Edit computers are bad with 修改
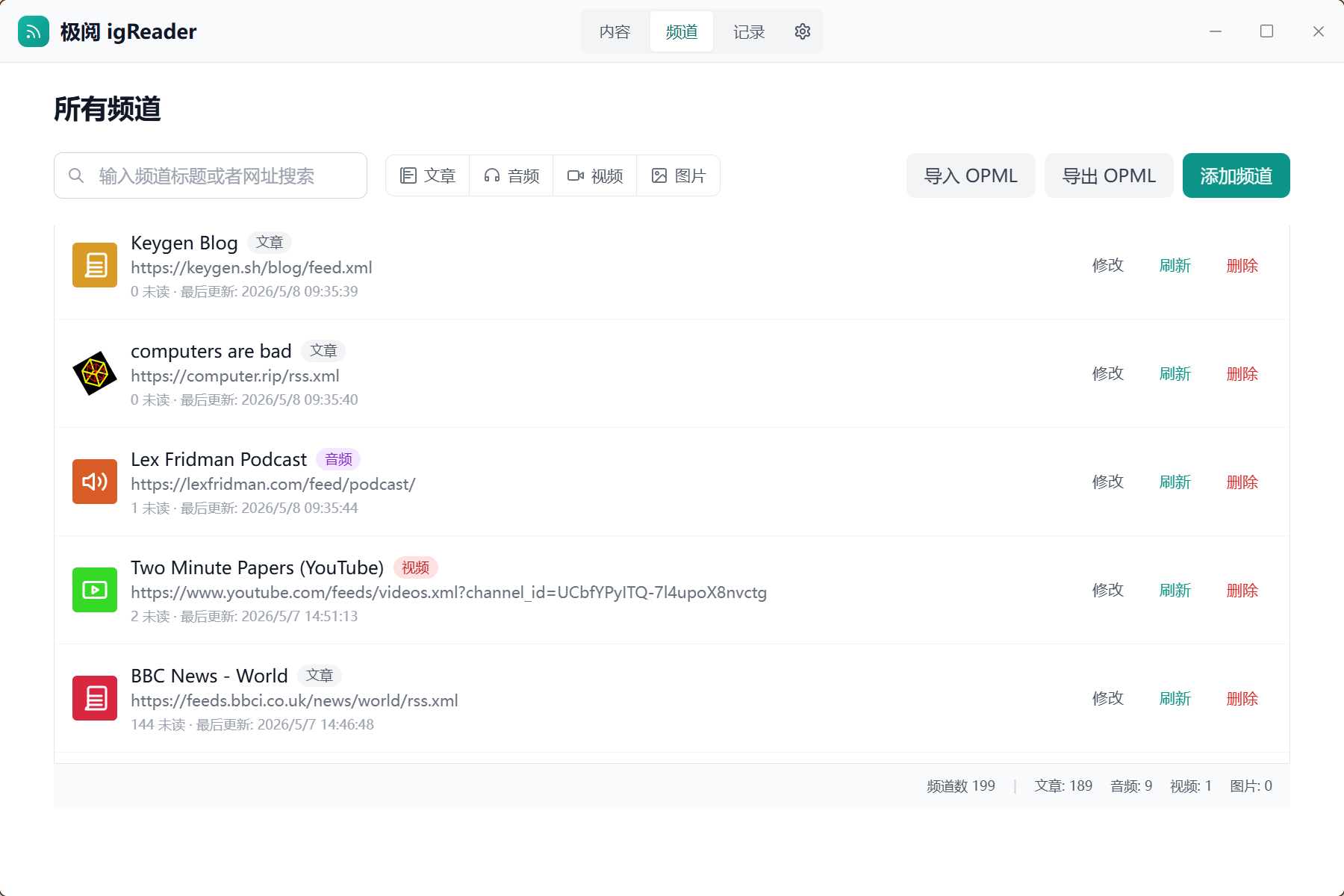The height and width of the screenshot is (896, 1344). tap(1108, 373)
